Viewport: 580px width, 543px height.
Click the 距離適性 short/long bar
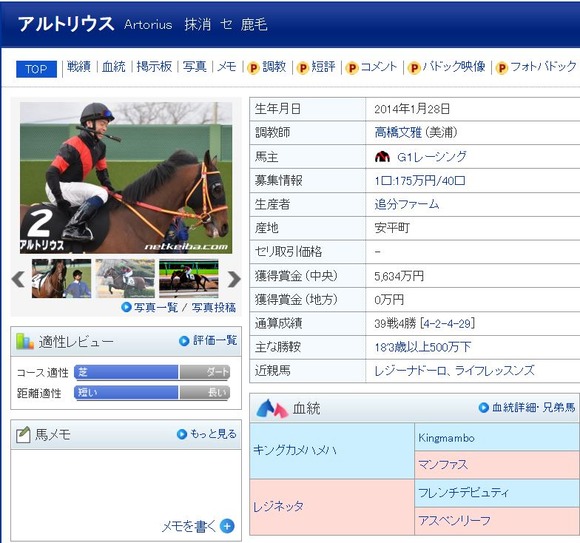point(152,393)
